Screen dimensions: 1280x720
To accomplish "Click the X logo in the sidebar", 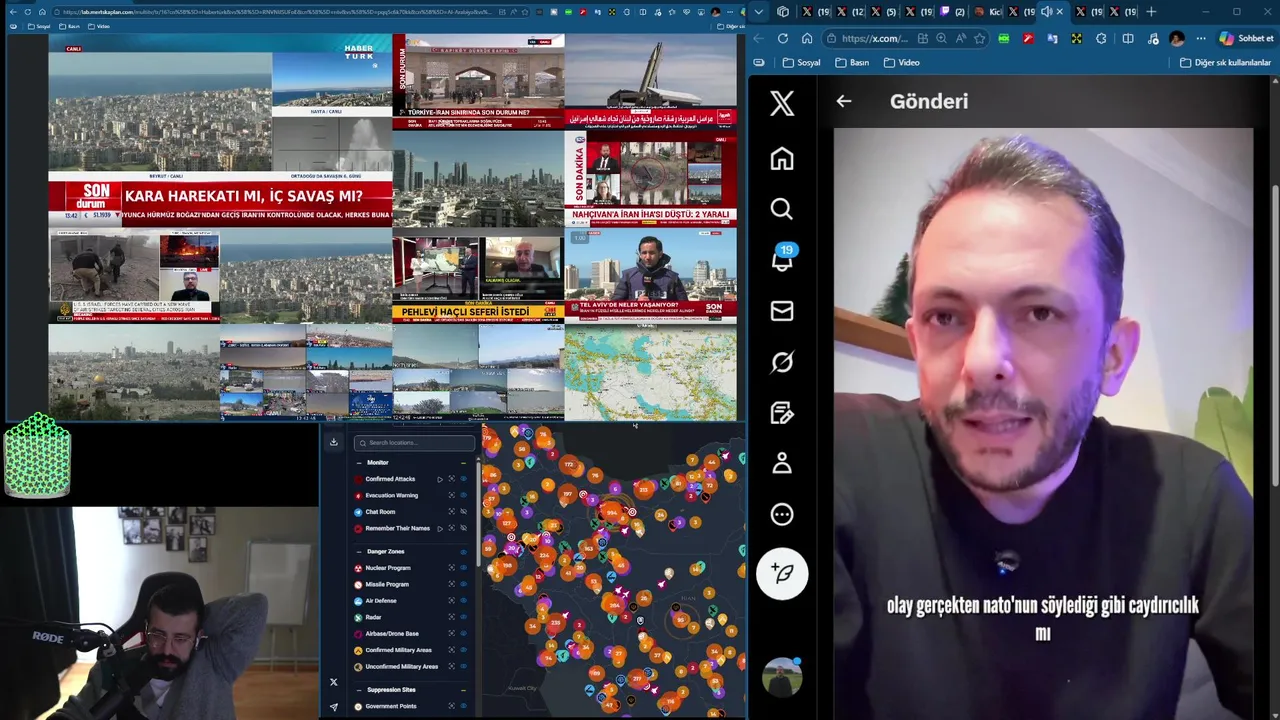I will 782,103.
